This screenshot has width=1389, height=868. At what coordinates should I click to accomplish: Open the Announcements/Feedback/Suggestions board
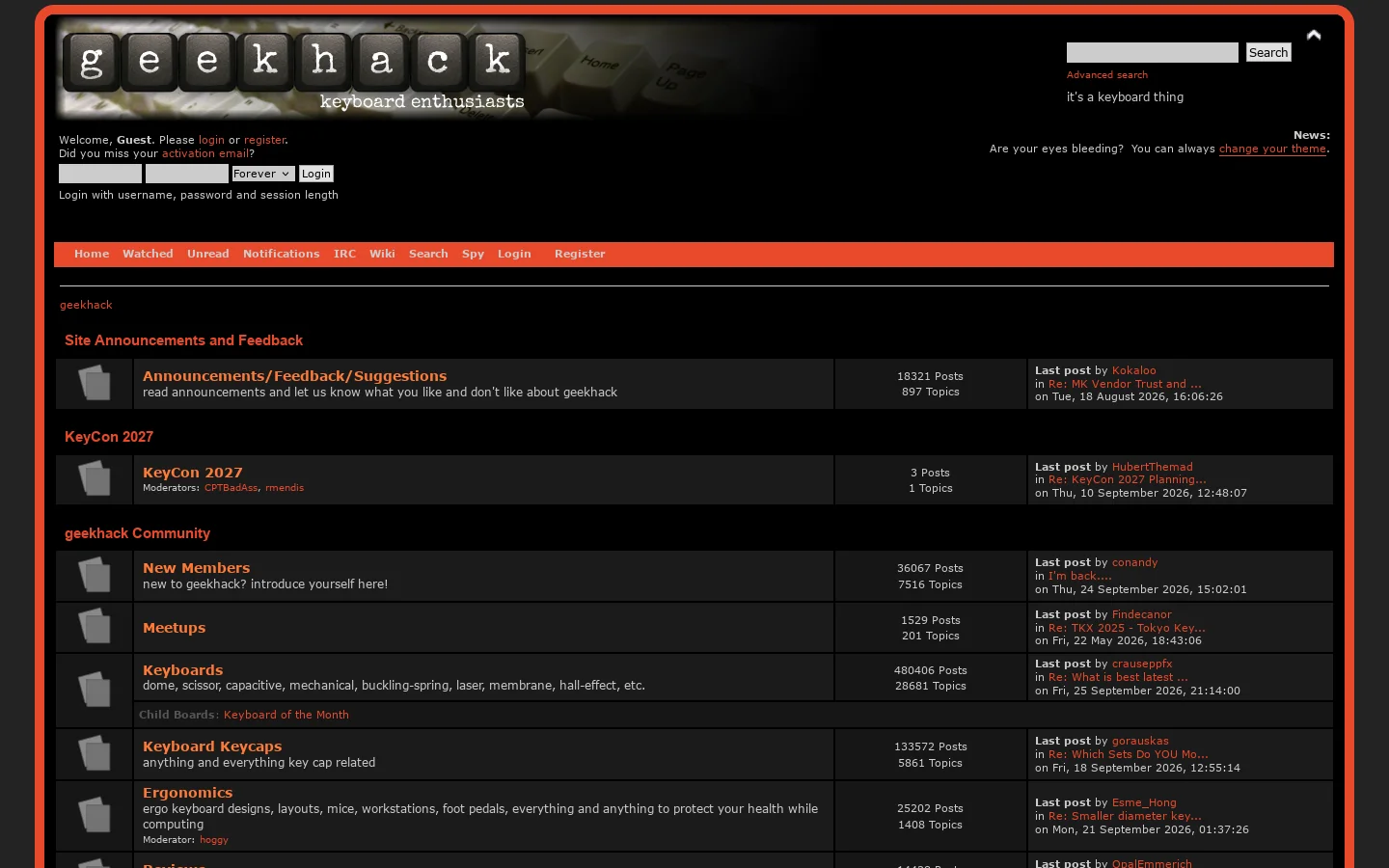tap(294, 376)
